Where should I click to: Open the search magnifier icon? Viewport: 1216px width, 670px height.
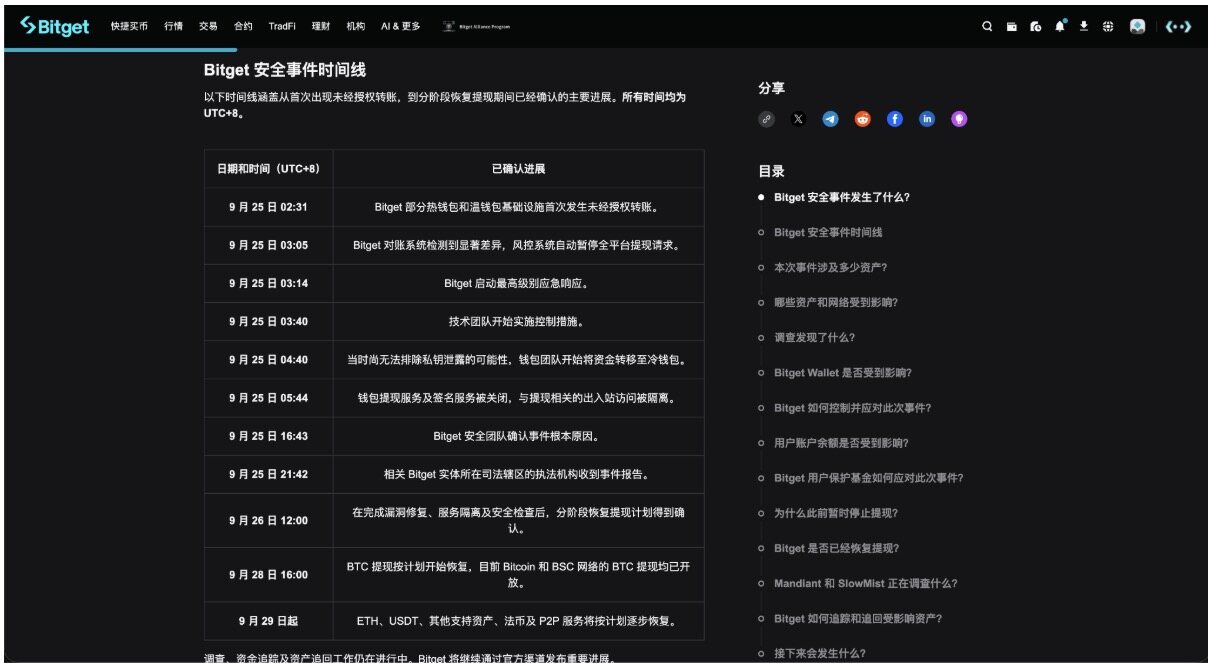[x=987, y=27]
